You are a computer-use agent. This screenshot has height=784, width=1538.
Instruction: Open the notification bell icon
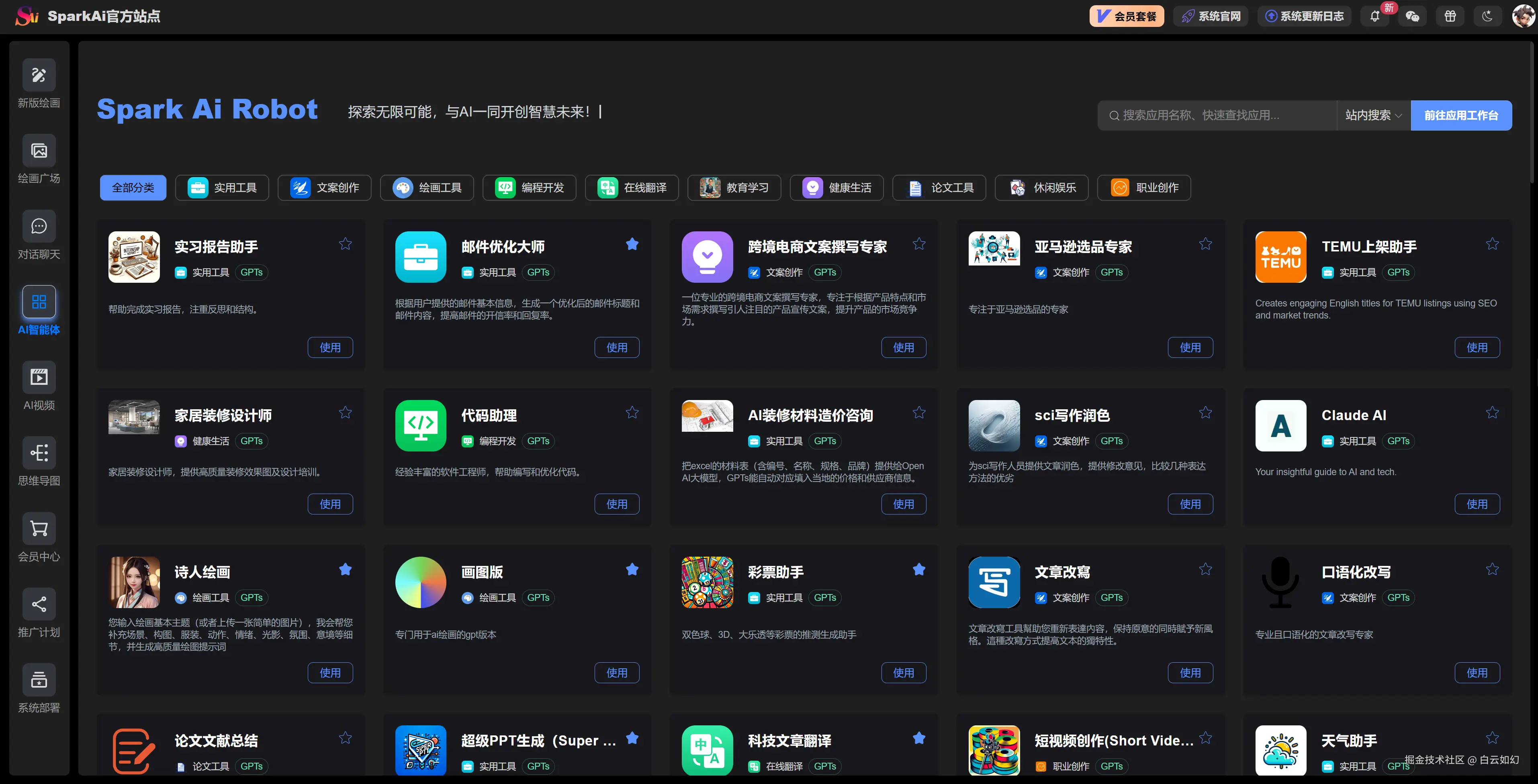(x=1374, y=16)
